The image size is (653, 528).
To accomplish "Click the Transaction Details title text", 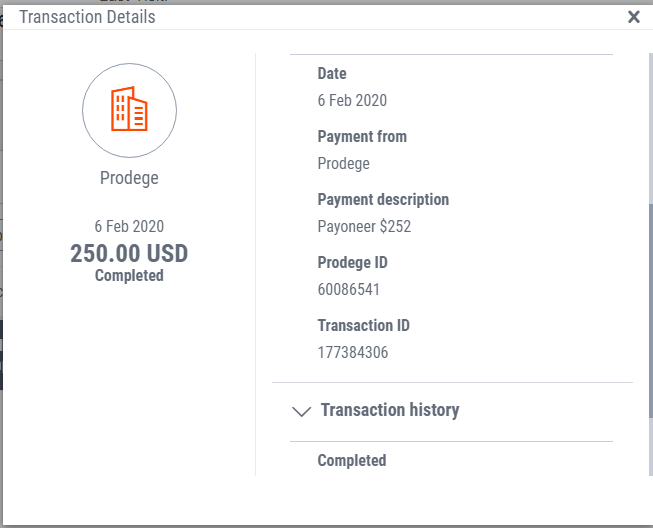I will tap(87, 17).
